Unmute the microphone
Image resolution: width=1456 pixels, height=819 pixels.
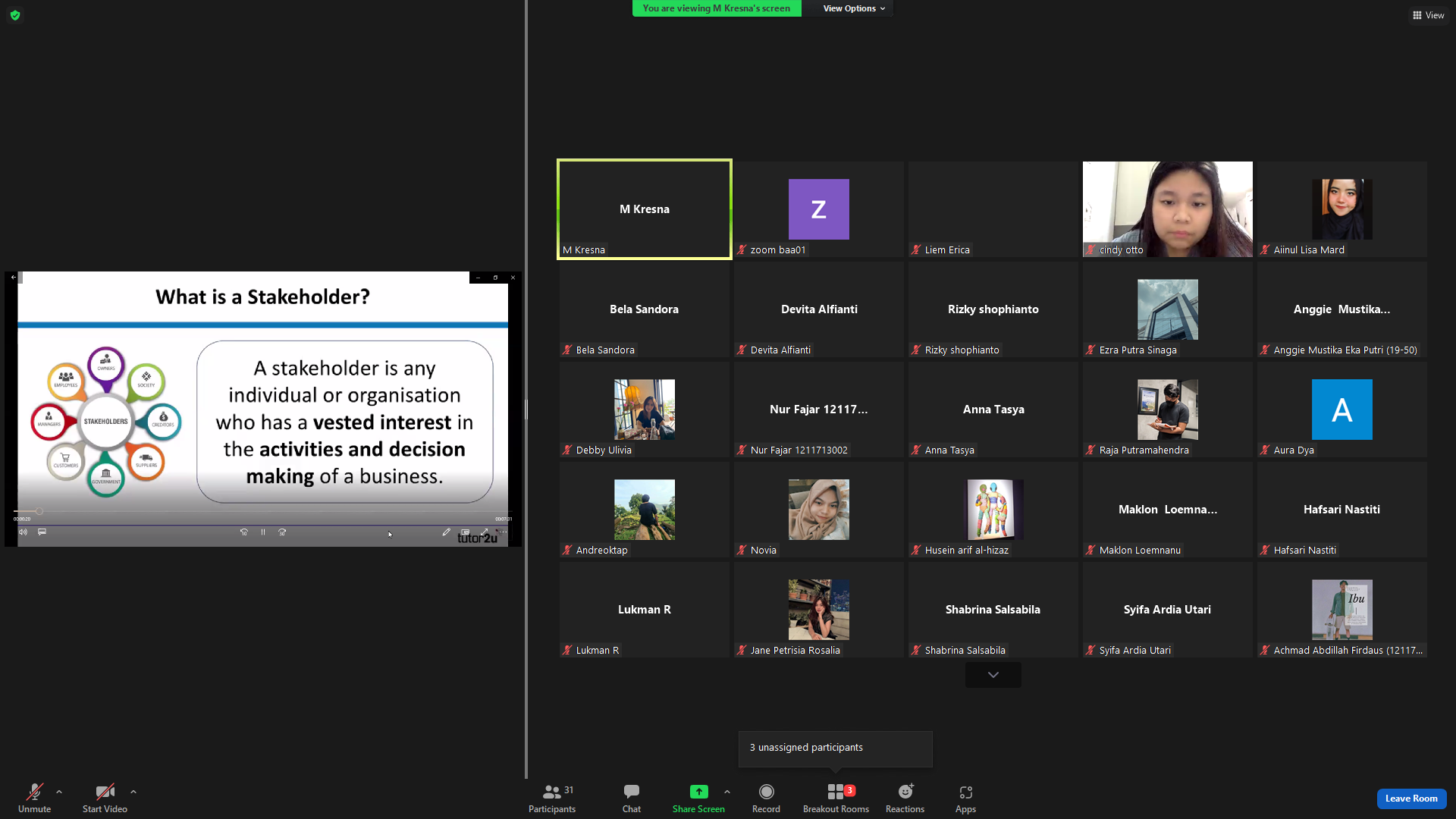[x=35, y=799]
